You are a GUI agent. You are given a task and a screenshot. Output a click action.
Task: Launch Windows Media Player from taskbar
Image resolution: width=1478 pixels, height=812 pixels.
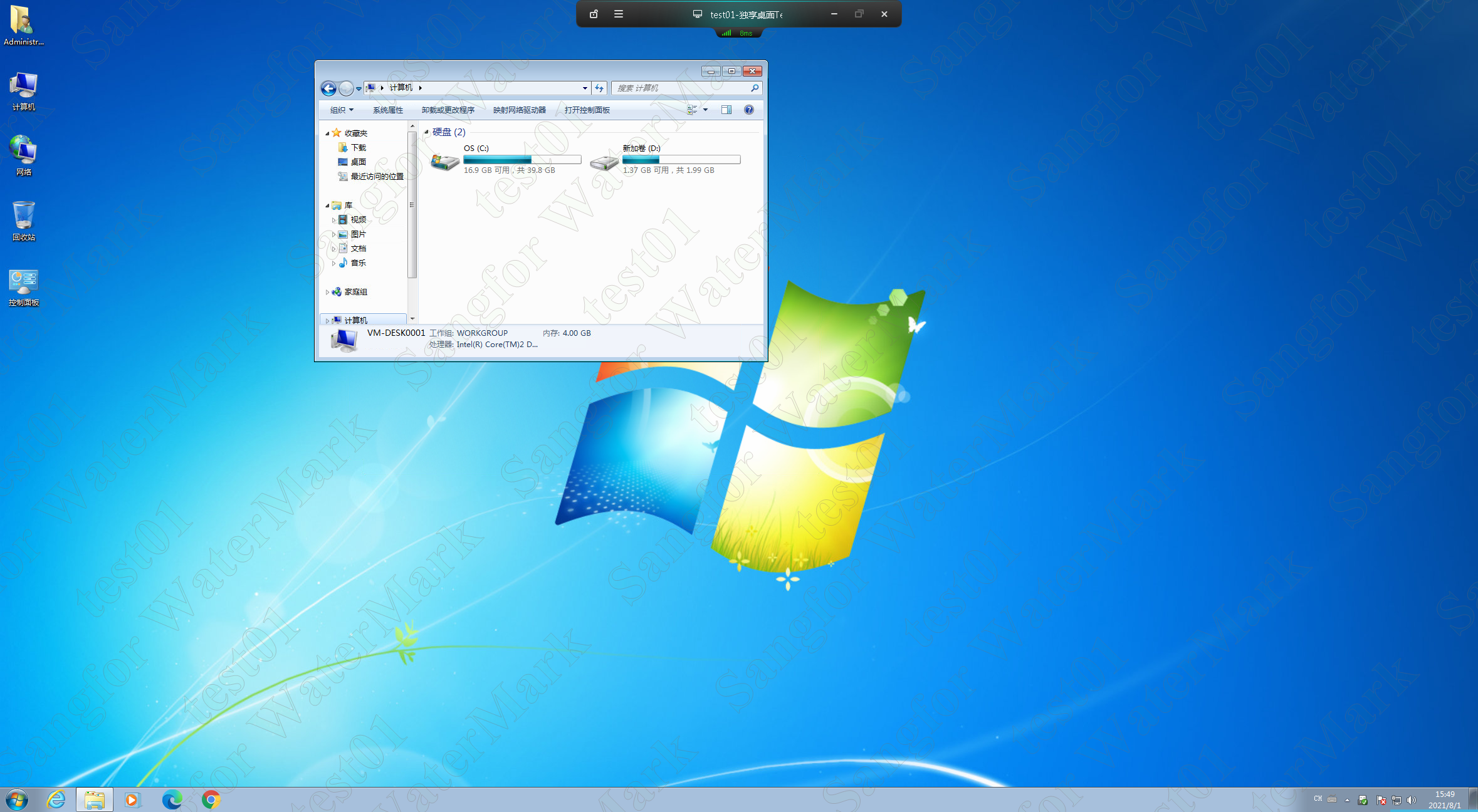(132, 800)
